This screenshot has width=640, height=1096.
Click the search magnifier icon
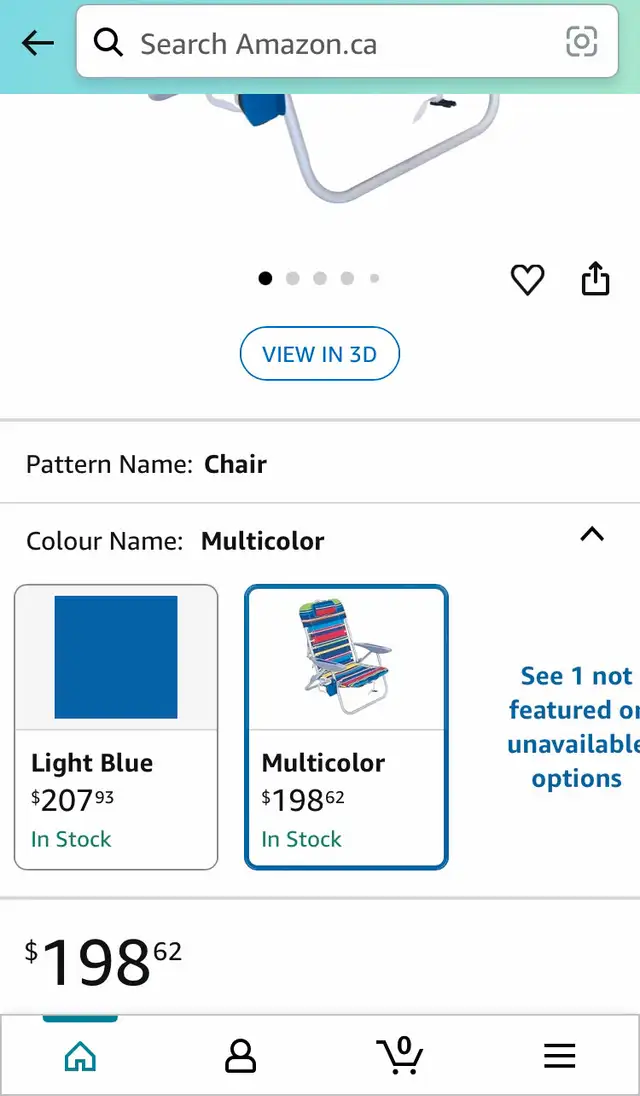pyautogui.click(x=108, y=43)
